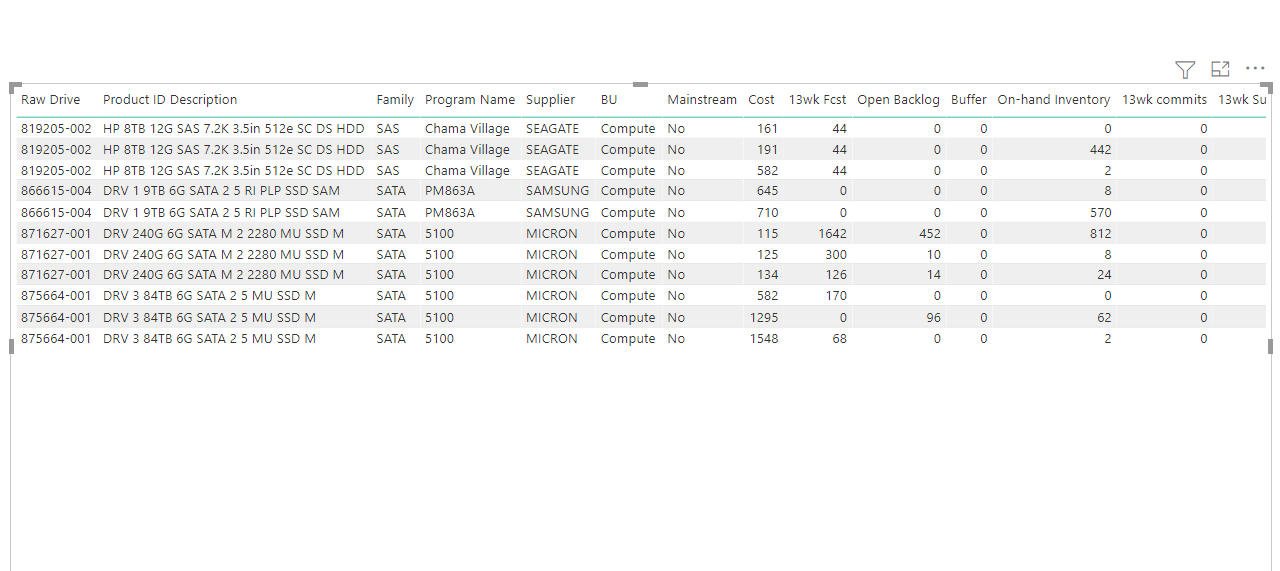The width and height of the screenshot is (1280, 571).
Task: Click description in cost 645 row
Action: tap(221, 191)
